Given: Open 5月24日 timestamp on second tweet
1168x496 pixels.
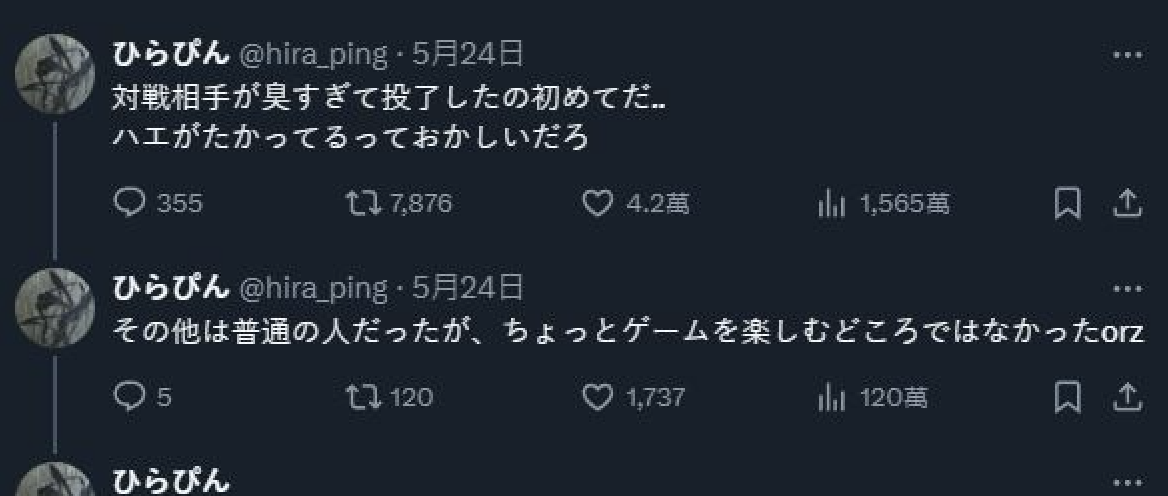Looking at the screenshot, I should (467, 289).
